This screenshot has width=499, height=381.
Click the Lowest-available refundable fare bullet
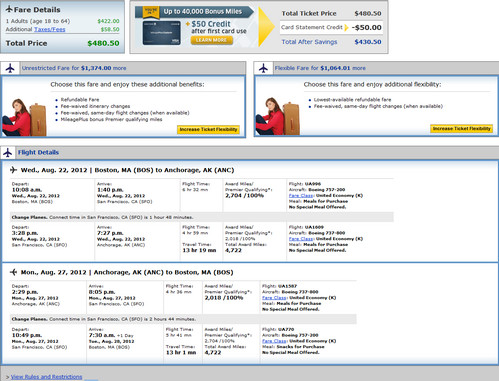[352, 100]
